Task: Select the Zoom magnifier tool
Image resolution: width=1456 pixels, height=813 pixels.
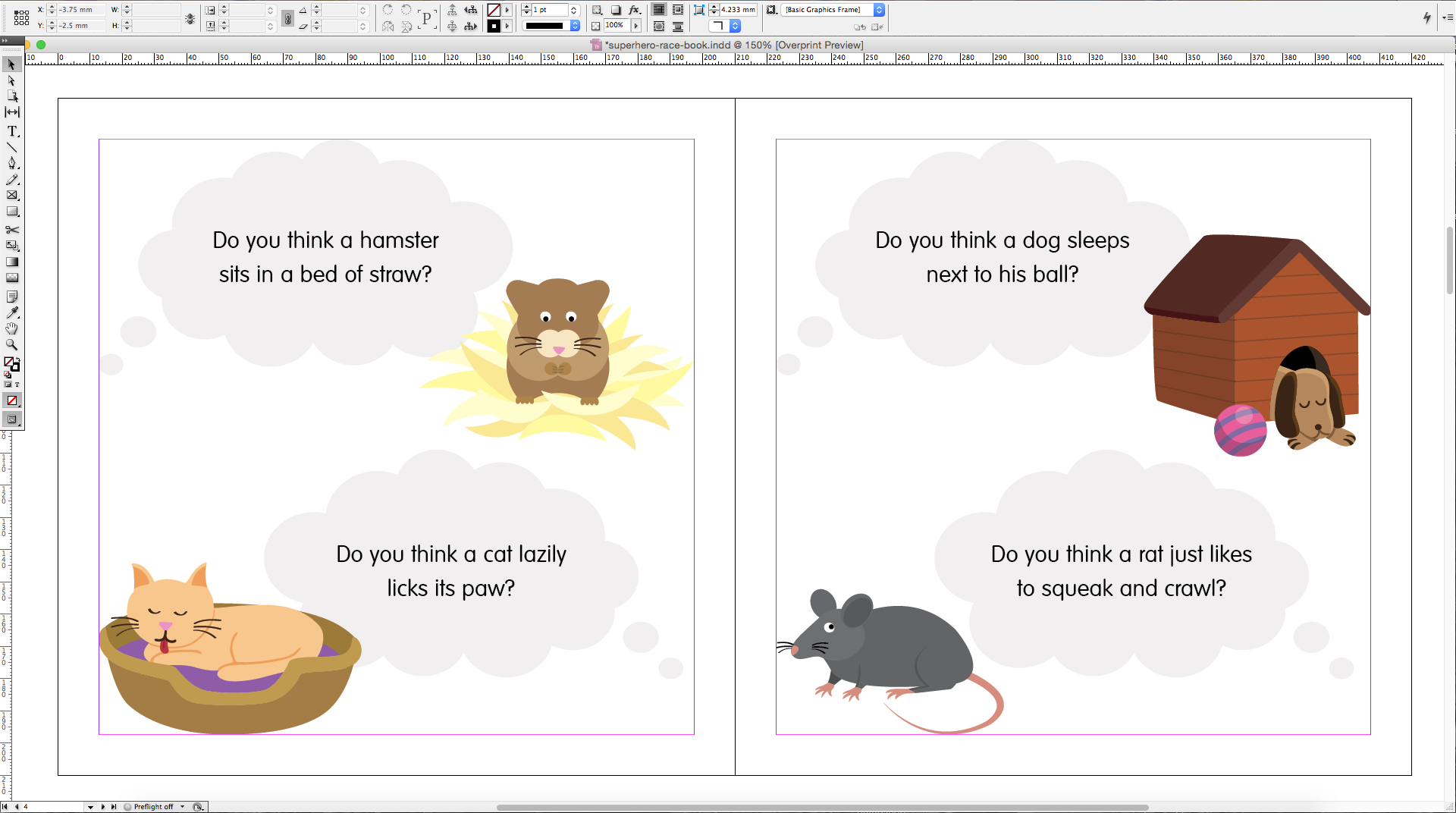Action: coord(12,345)
